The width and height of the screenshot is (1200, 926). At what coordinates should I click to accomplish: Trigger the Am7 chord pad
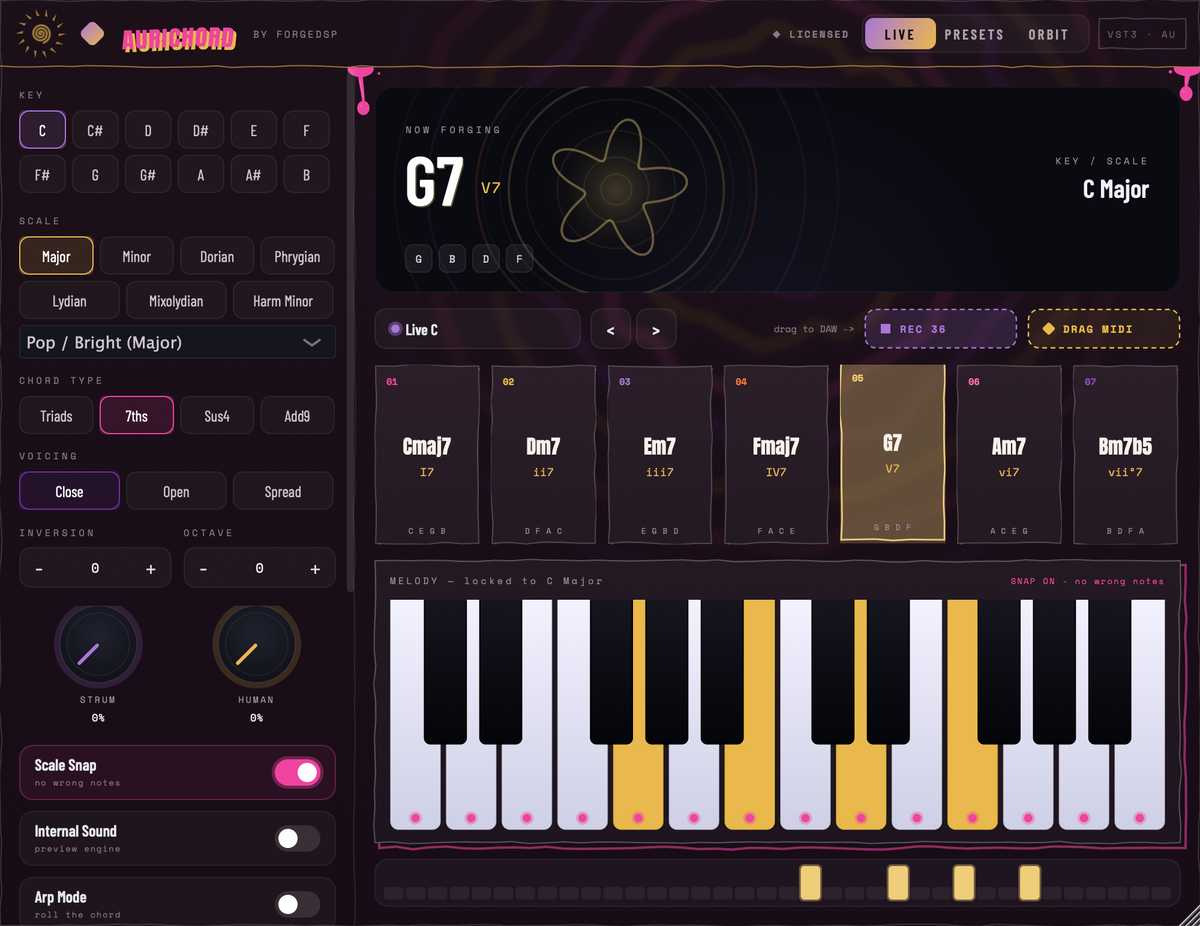pyautogui.click(x=1009, y=453)
